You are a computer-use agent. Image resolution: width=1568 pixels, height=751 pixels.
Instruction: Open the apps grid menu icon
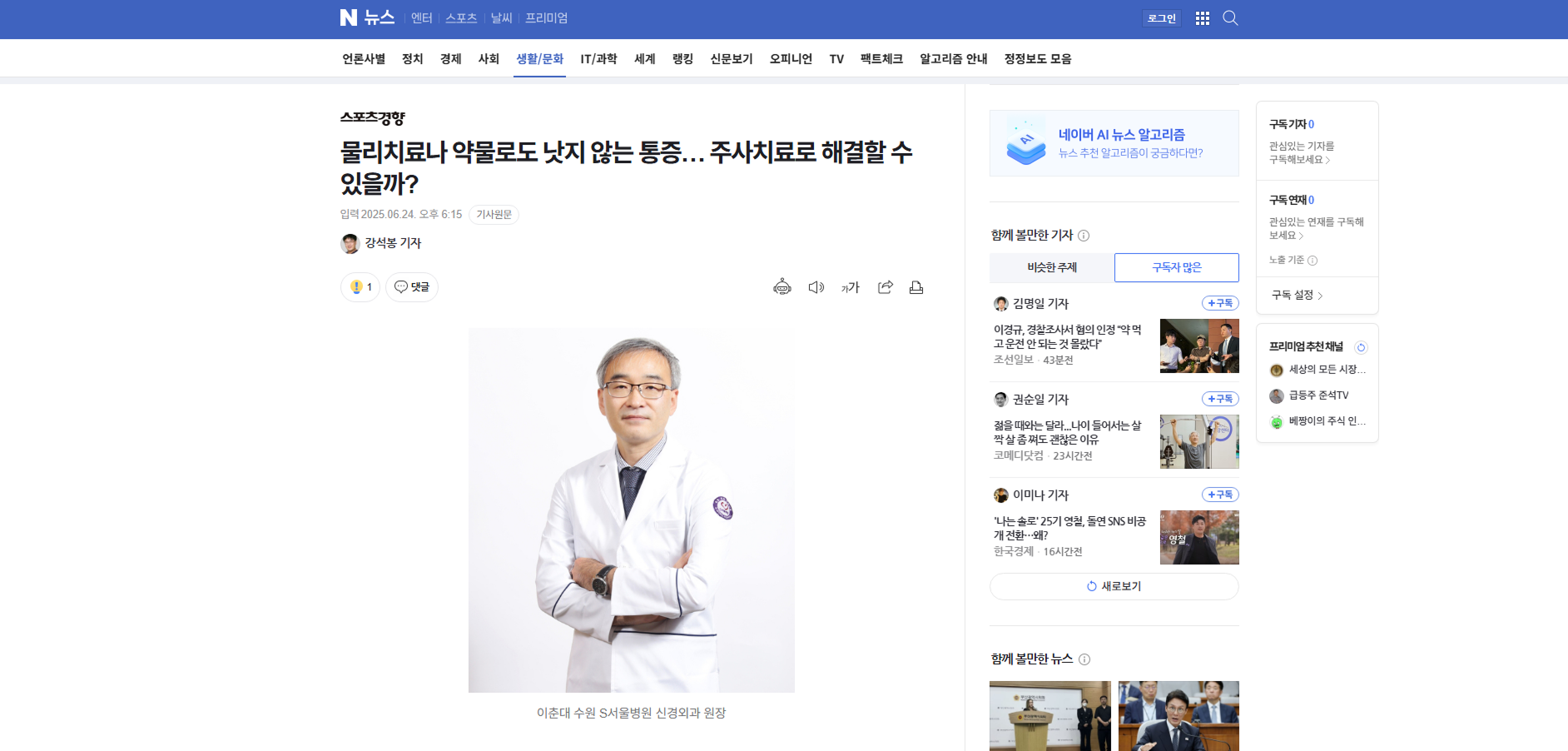[1202, 18]
